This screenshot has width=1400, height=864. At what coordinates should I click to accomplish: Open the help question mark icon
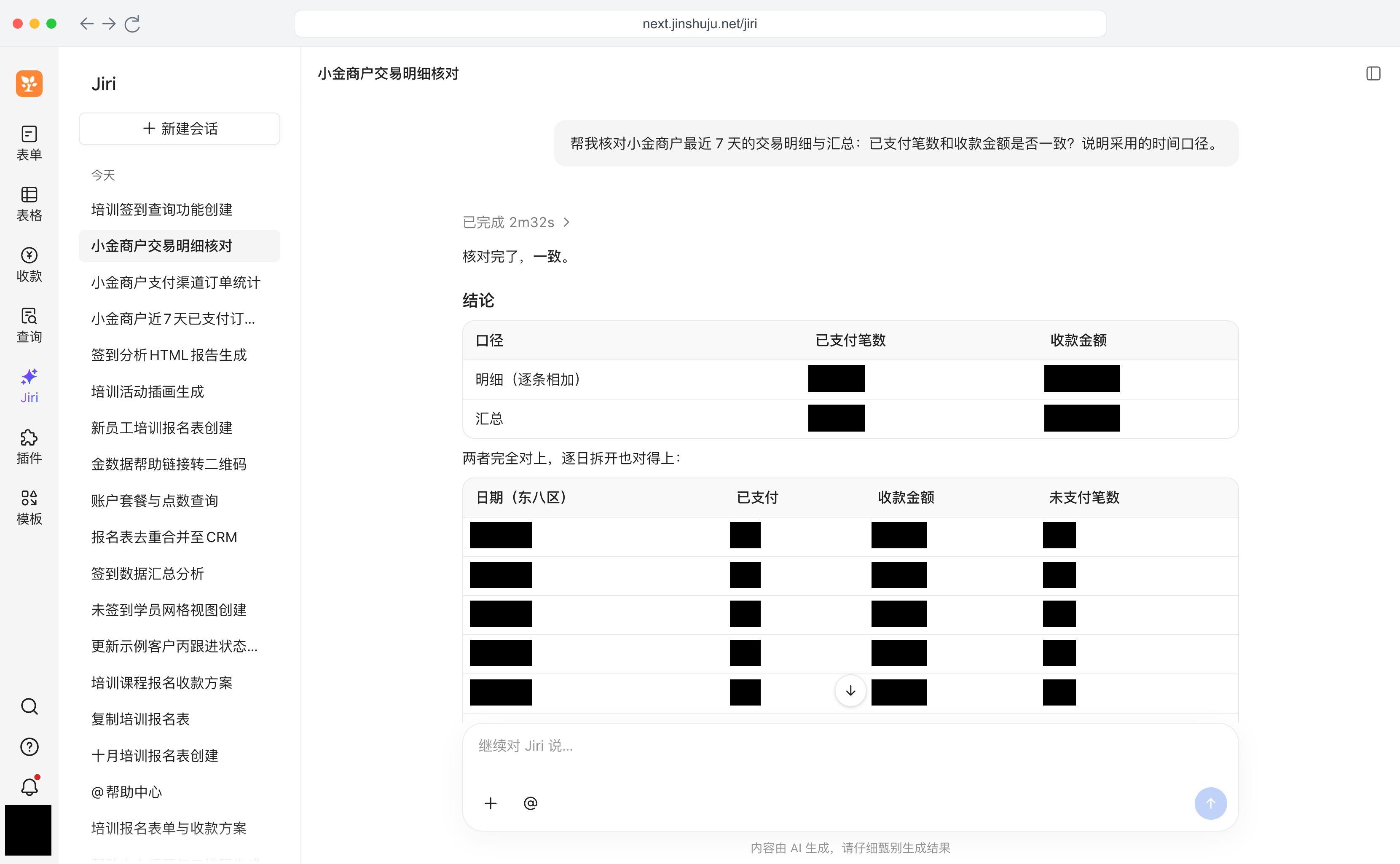(x=29, y=746)
